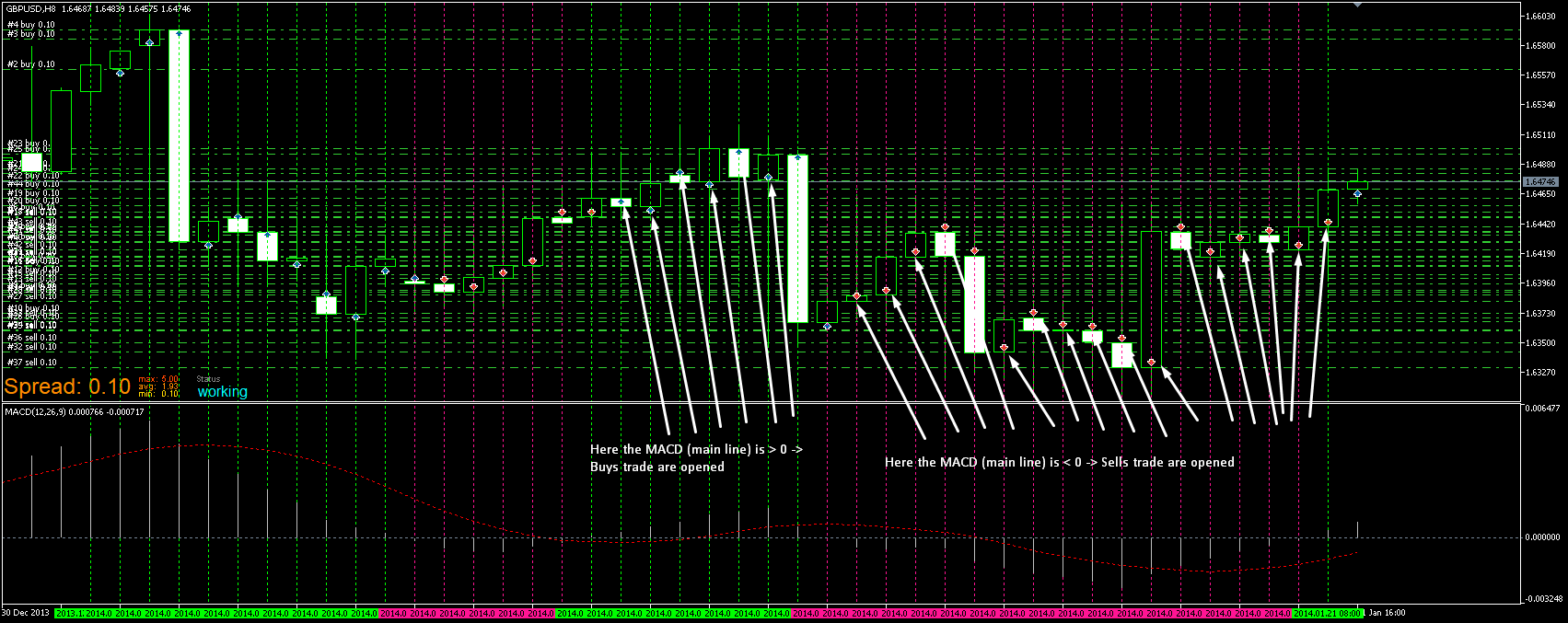The height and width of the screenshot is (623, 1568).
Task: Click price scale value 1.65570
Action: (1540, 75)
